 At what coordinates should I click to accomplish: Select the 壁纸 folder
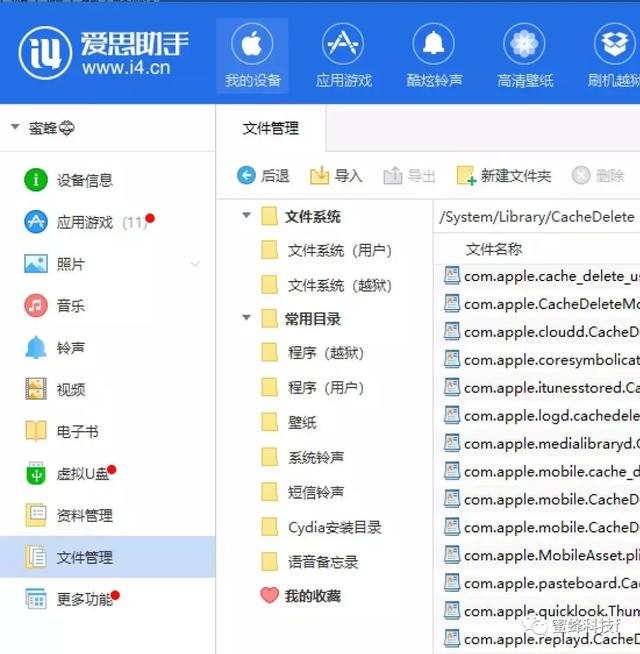(x=289, y=423)
